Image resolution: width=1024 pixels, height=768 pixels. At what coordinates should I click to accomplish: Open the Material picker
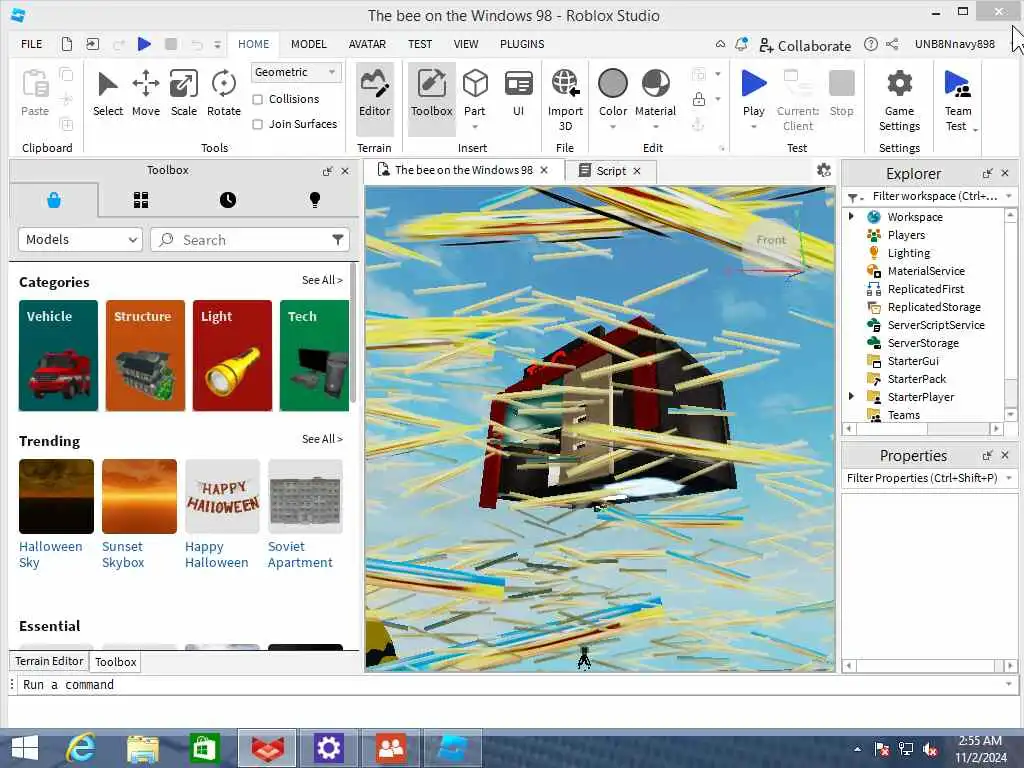pos(655,95)
